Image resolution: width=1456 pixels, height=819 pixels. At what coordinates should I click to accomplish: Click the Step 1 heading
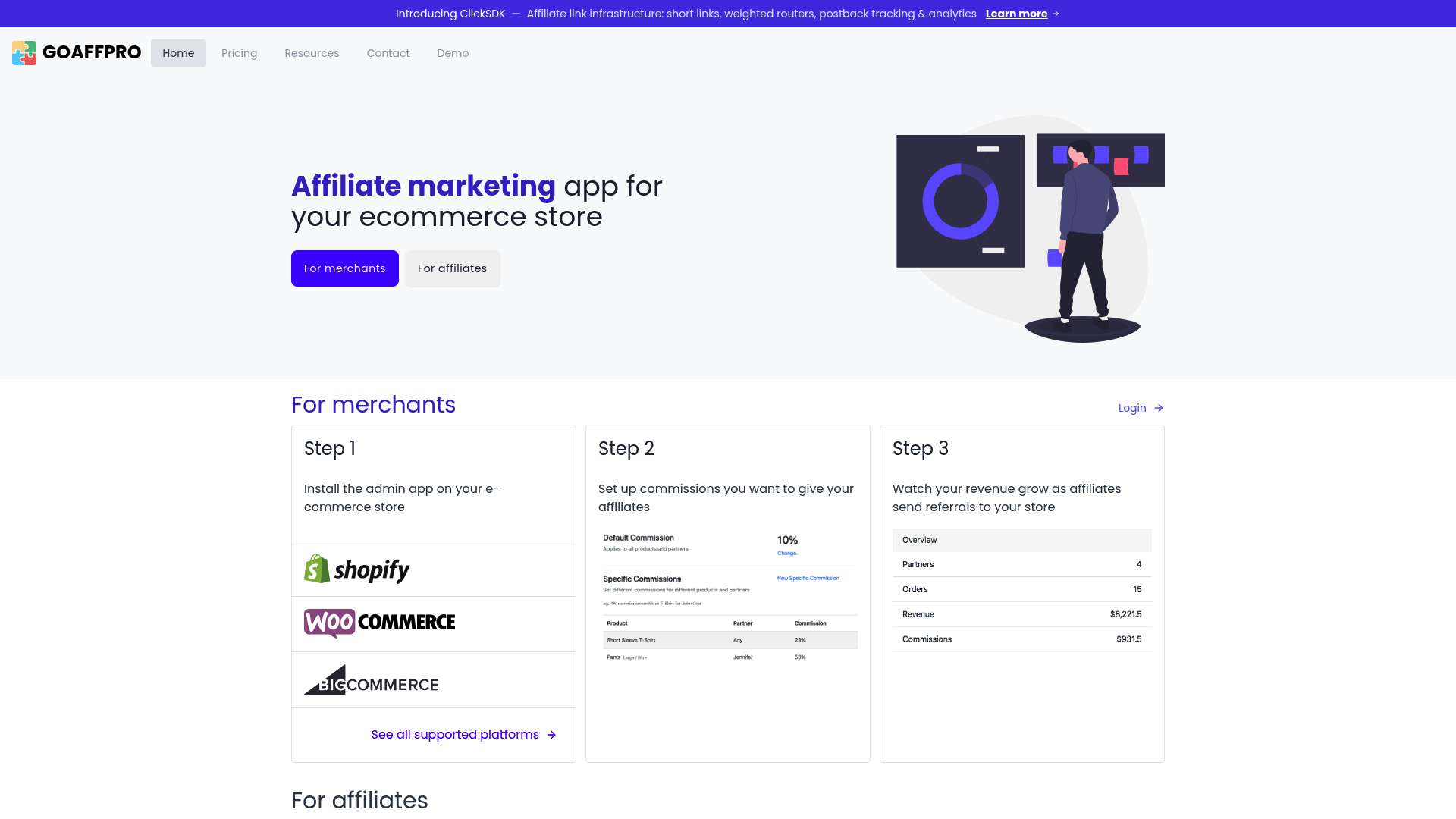(x=330, y=449)
